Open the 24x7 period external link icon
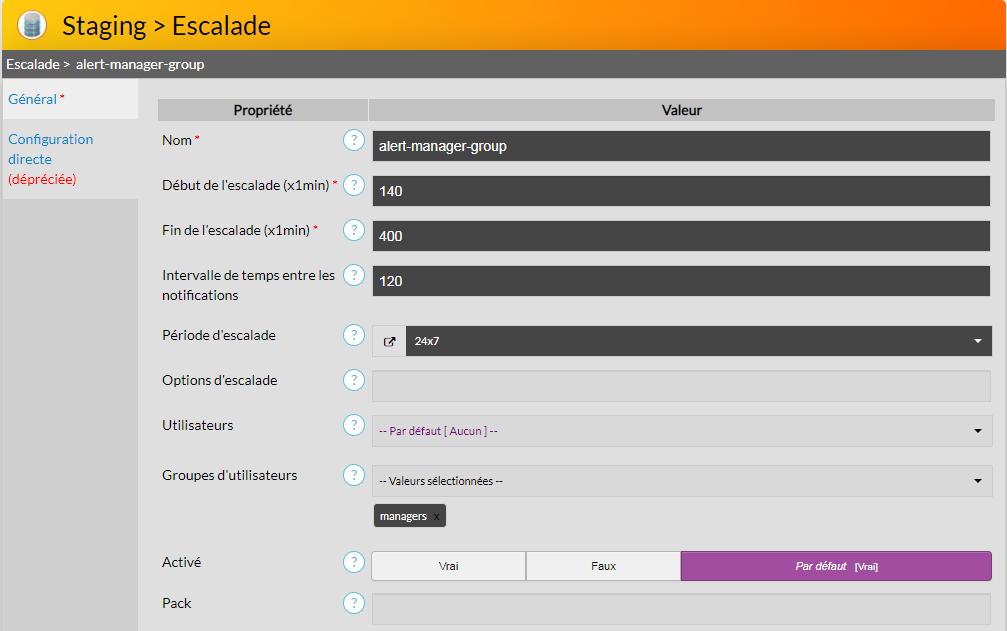Screen dimensions: 1007x631 point(389,341)
